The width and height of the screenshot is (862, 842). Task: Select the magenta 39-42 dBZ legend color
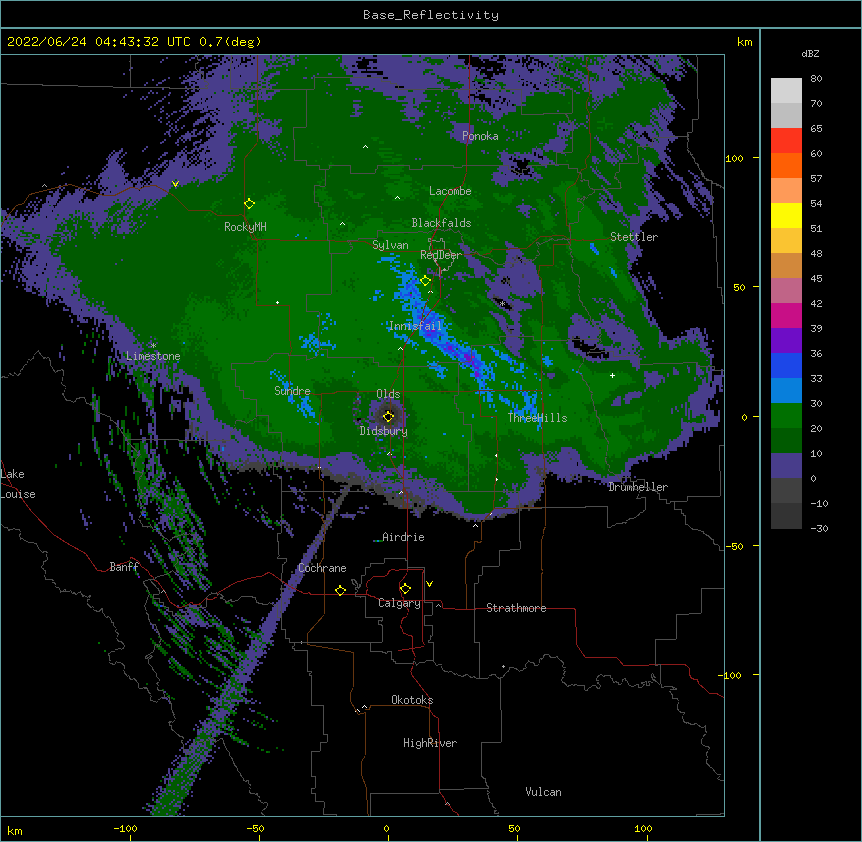click(786, 315)
